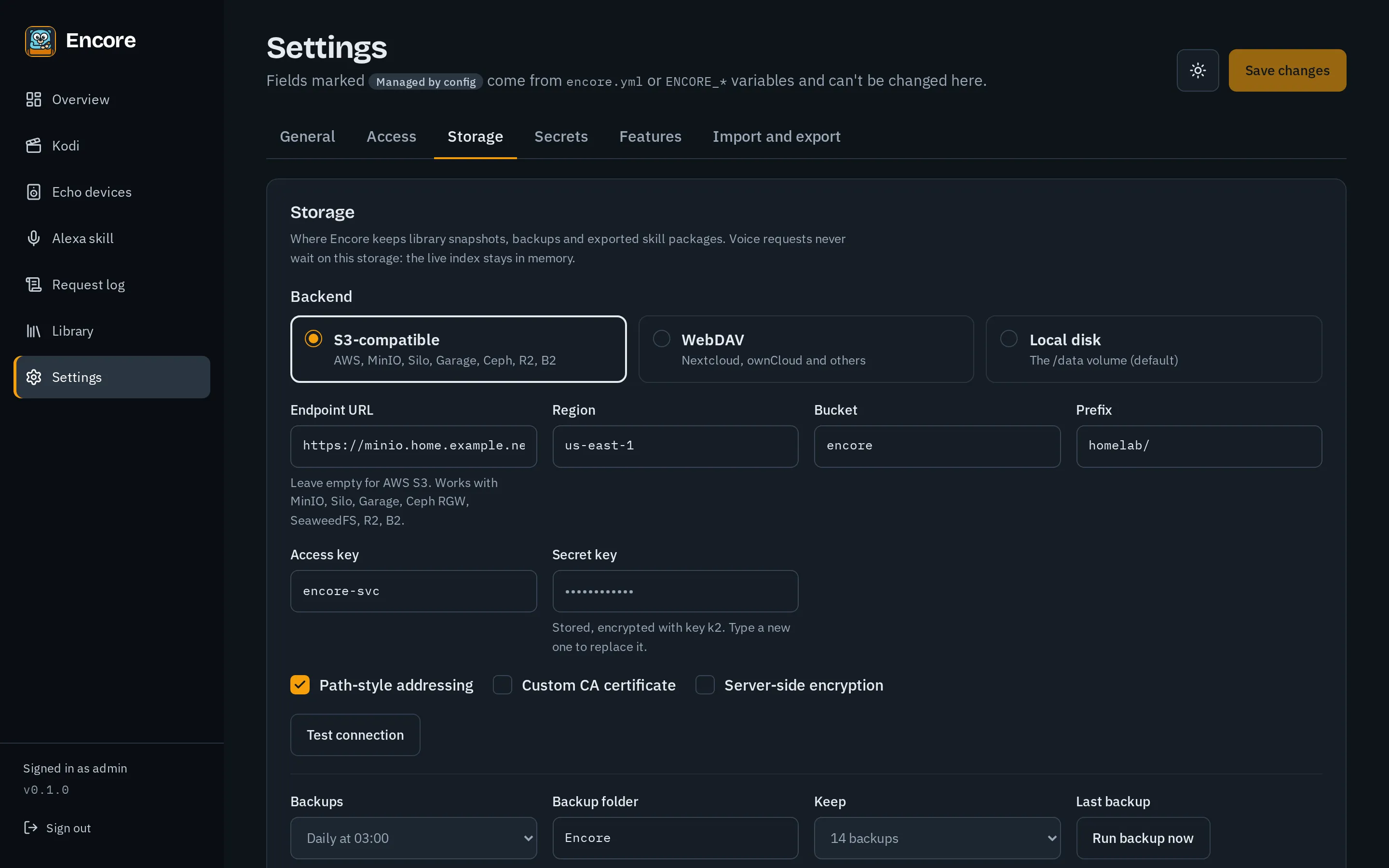
Task: Open Keep backups count dropdown
Action: pos(937,838)
